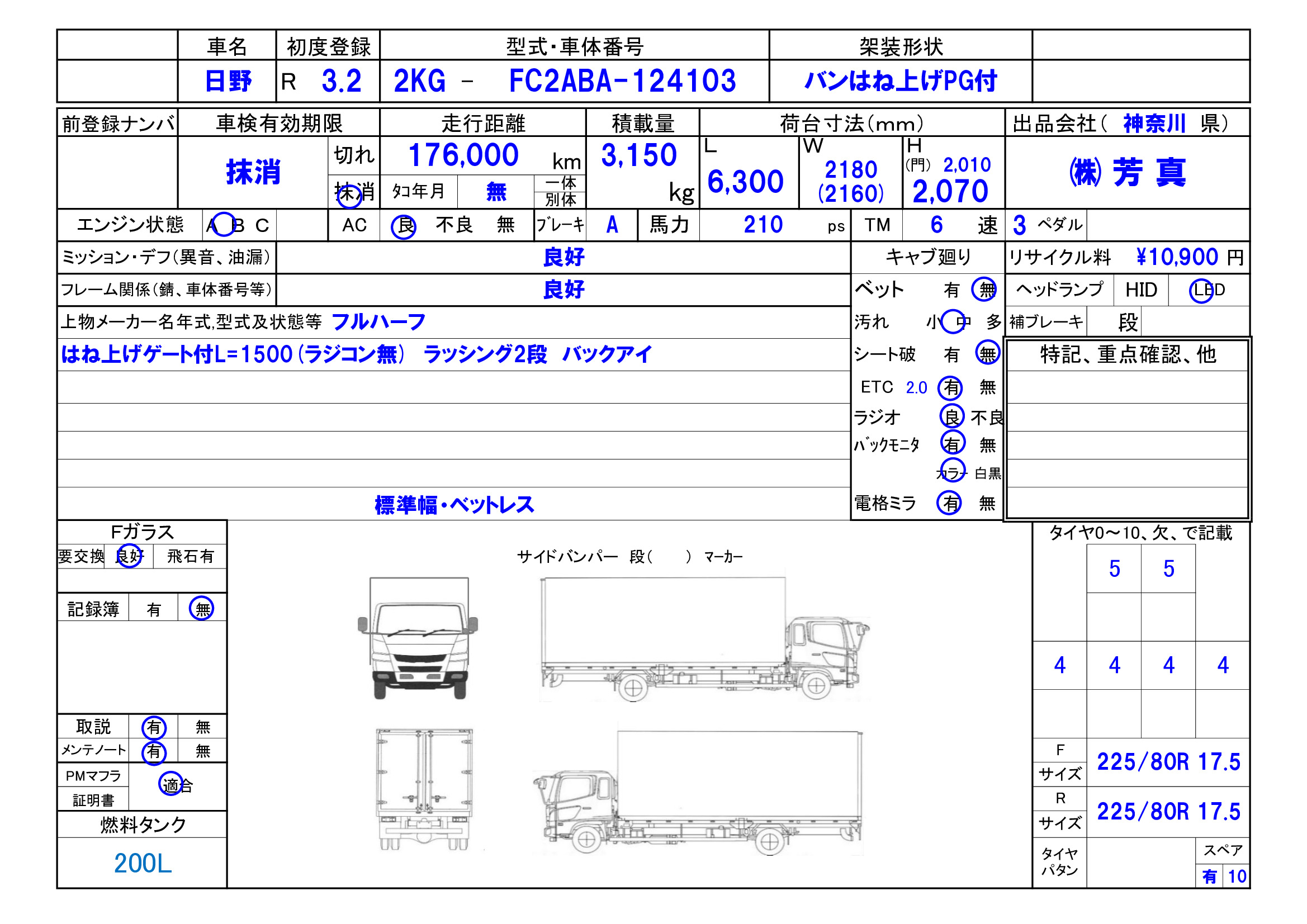1307x924 pixels.
Task: Select the maker name 日野
Action: point(228,81)
